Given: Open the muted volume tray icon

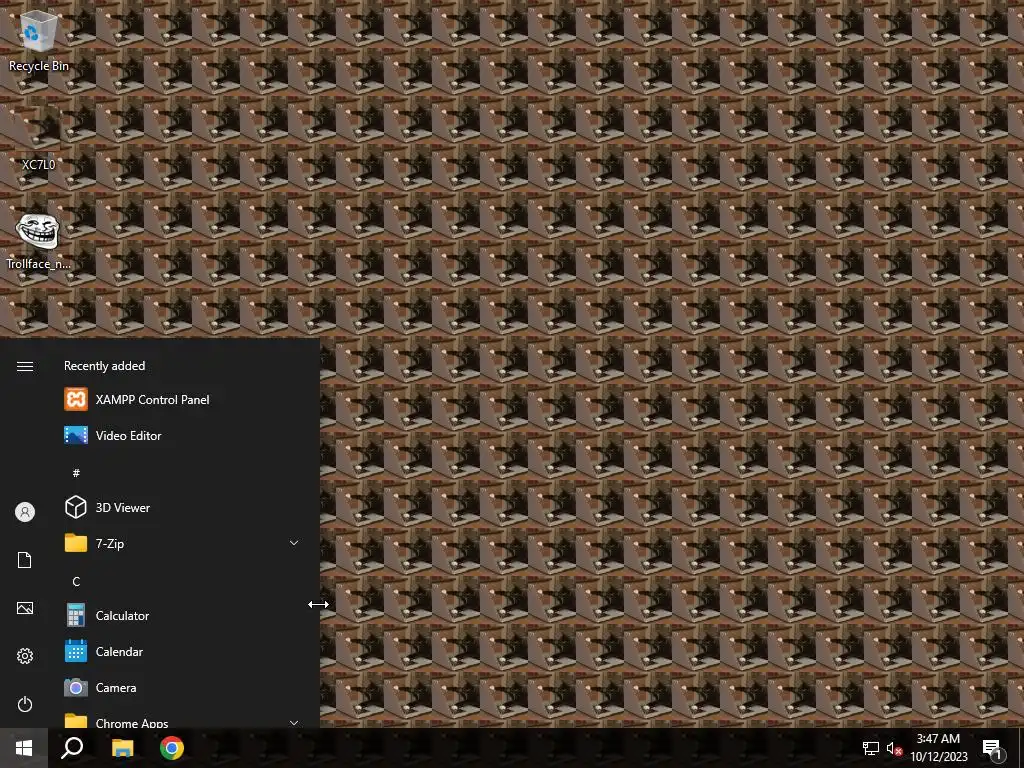Looking at the screenshot, I should click(x=894, y=748).
